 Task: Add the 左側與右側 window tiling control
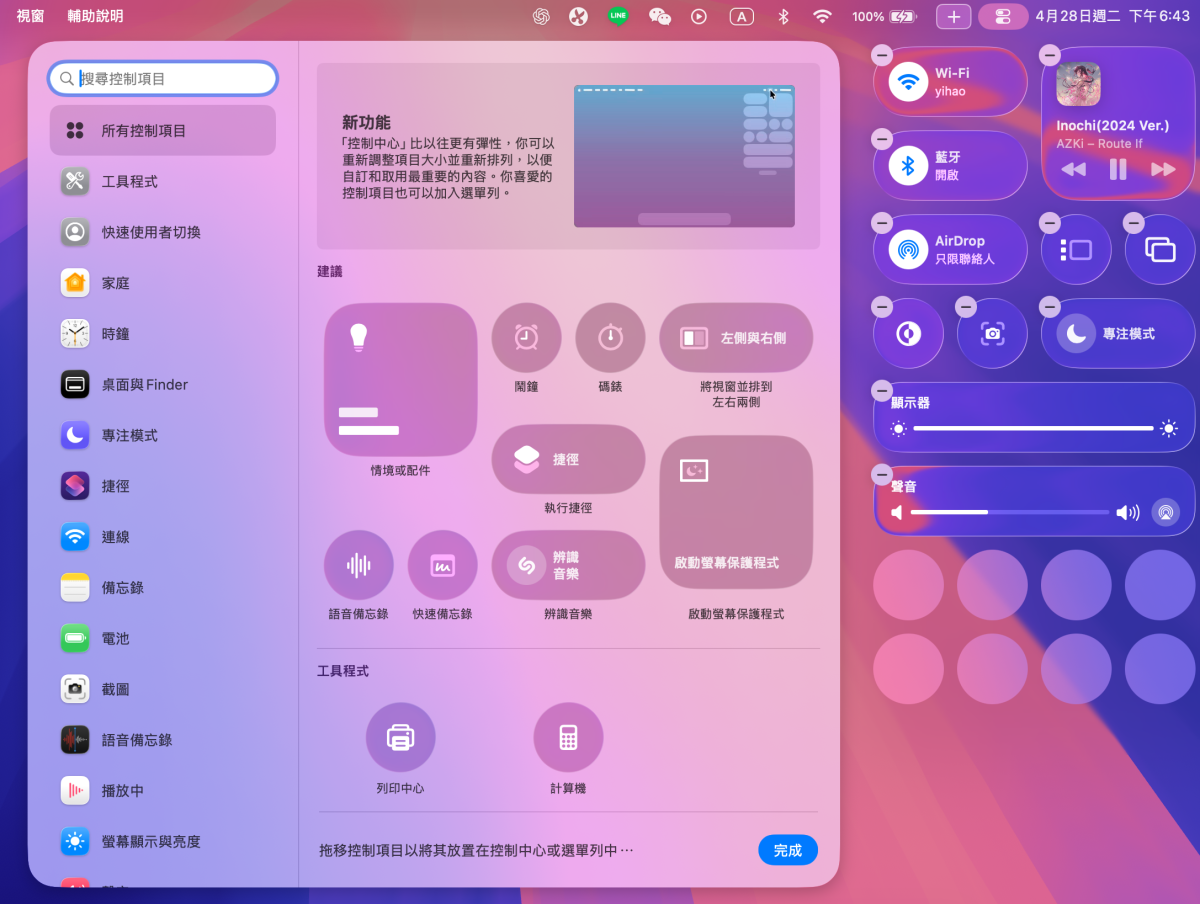pos(736,338)
